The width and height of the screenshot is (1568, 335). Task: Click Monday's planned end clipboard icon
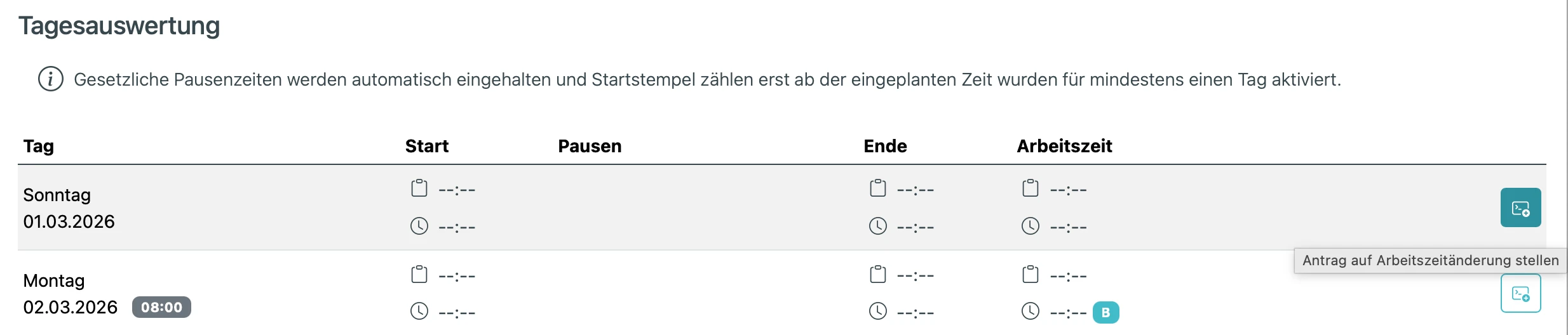pos(878,275)
